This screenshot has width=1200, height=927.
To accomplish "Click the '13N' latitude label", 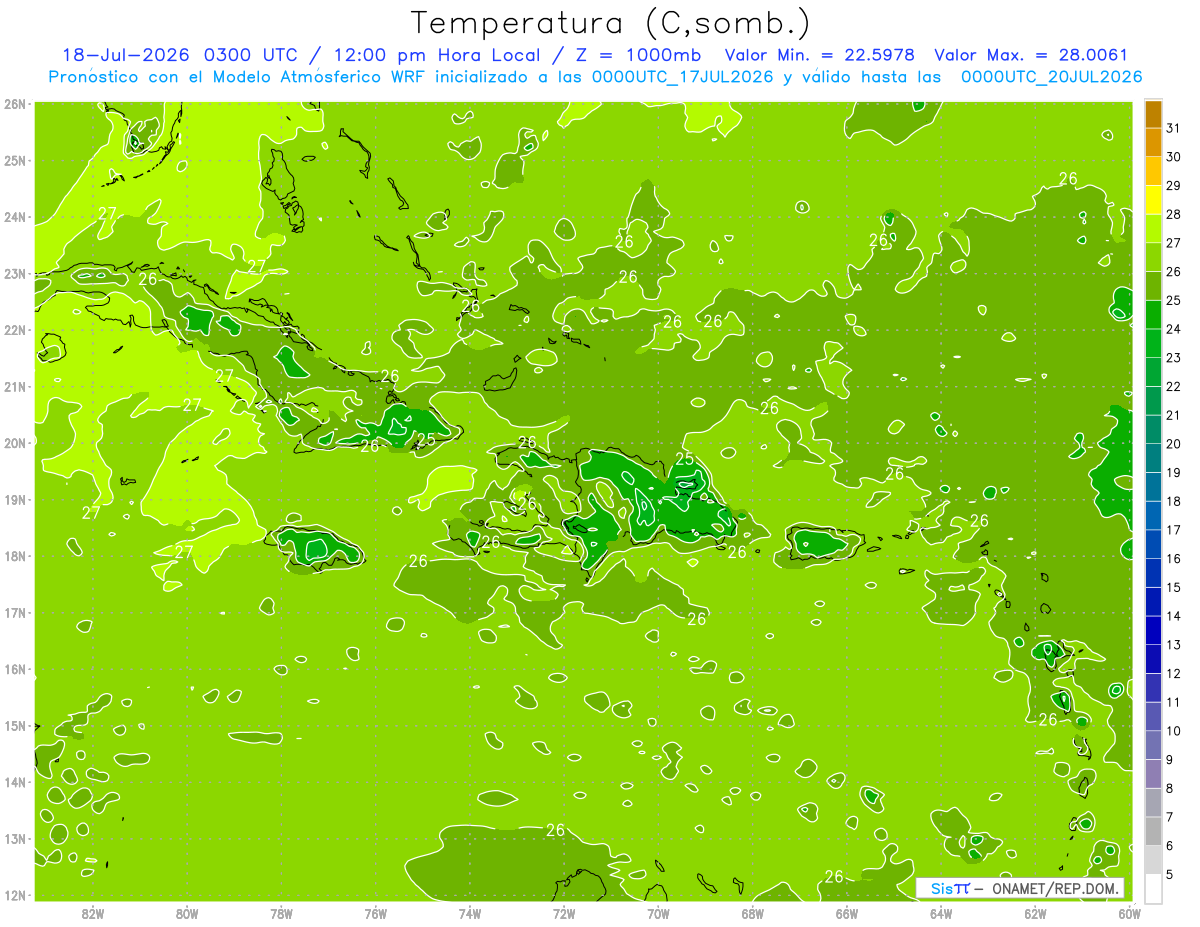I will tap(15, 839).
